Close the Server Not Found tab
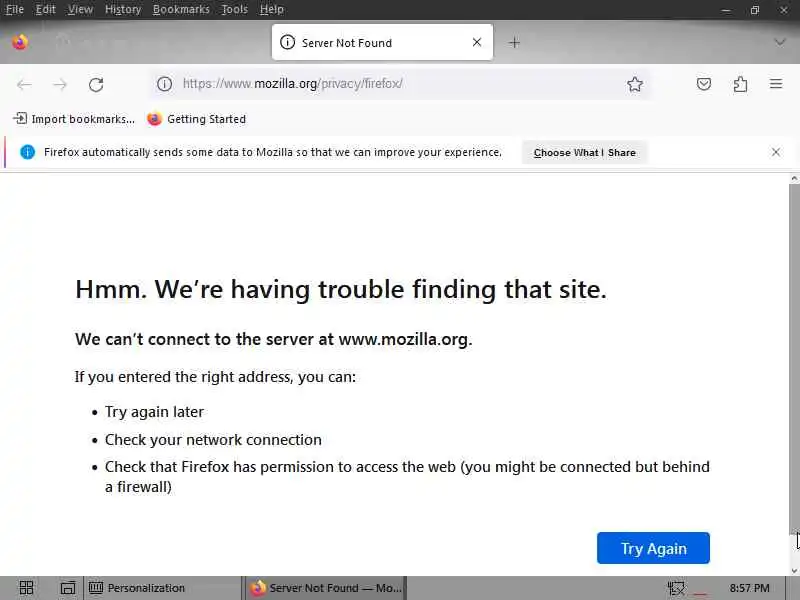800x600 pixels. click(x=477, y=43)
